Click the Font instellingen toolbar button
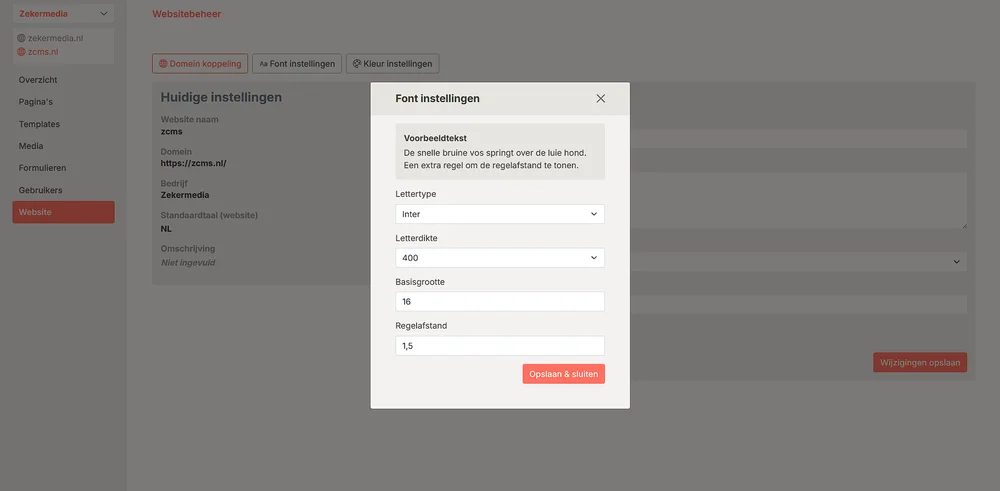This screenshot has height=491, width=1000. point(297,64)
